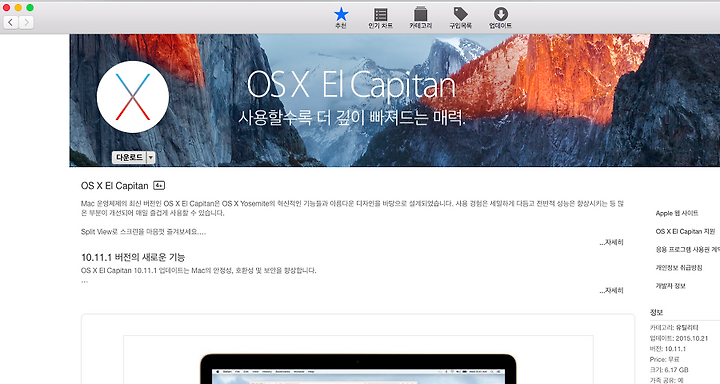Open the 개발자 정보 link

click(x=670, y=286)
